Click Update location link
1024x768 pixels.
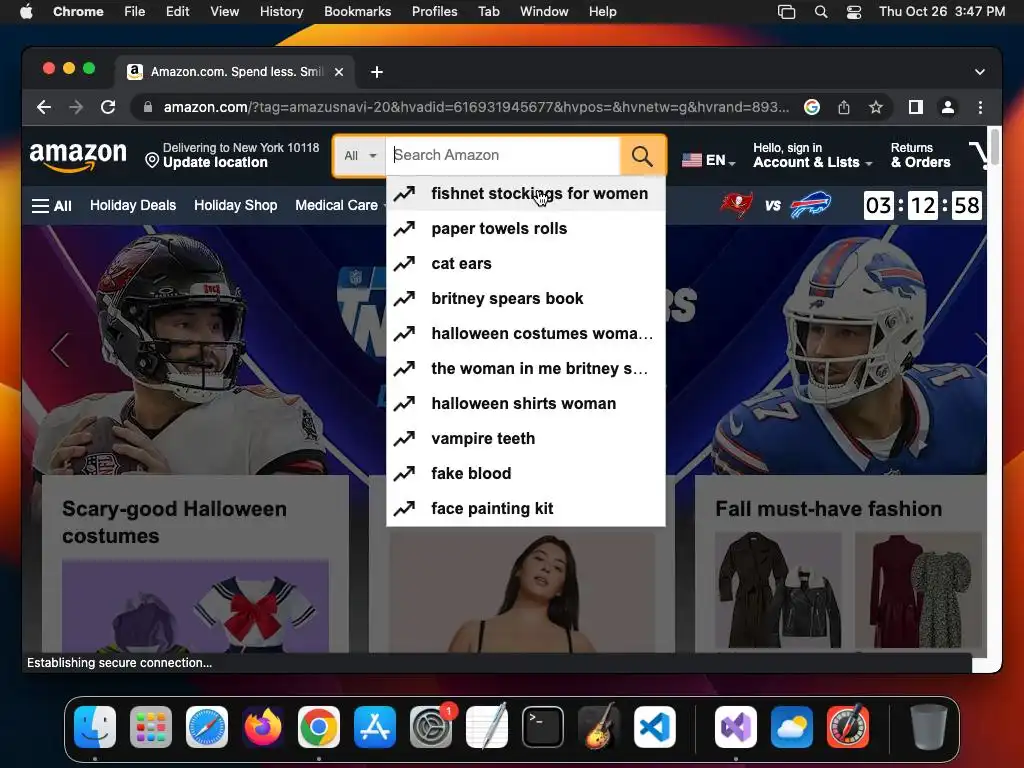pos(215,163)
